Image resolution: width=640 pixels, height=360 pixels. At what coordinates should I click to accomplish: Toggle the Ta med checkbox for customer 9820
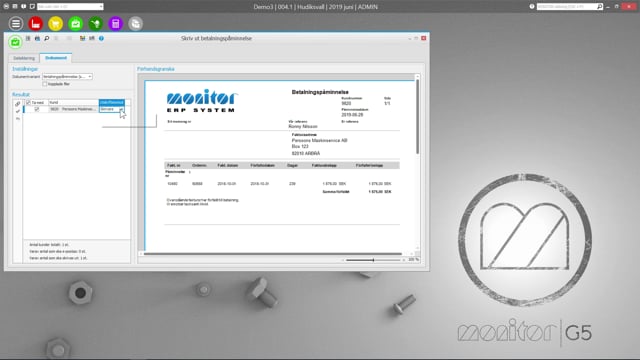[37, 109]
